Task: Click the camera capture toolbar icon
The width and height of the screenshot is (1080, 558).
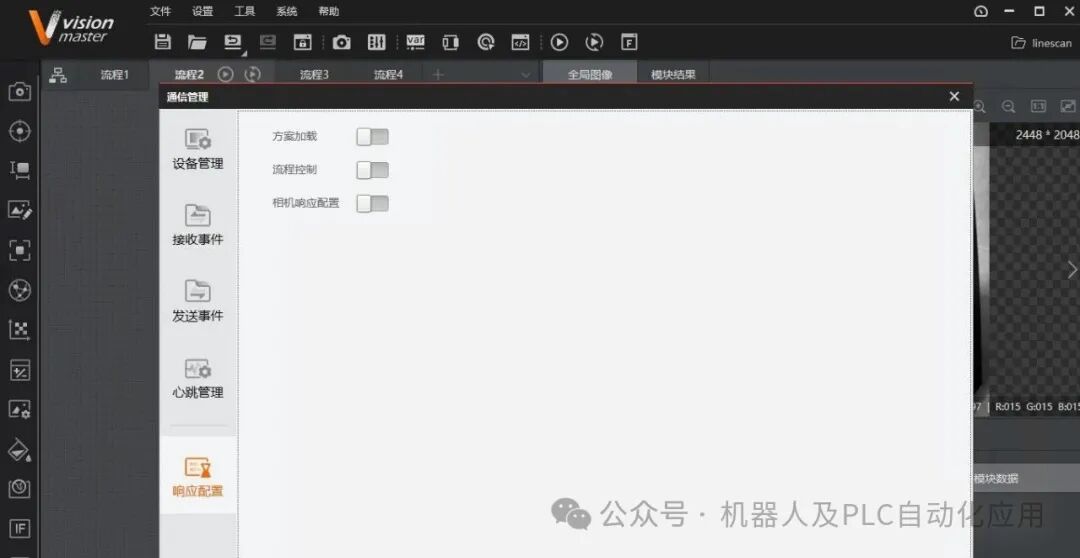Action: 341,43
